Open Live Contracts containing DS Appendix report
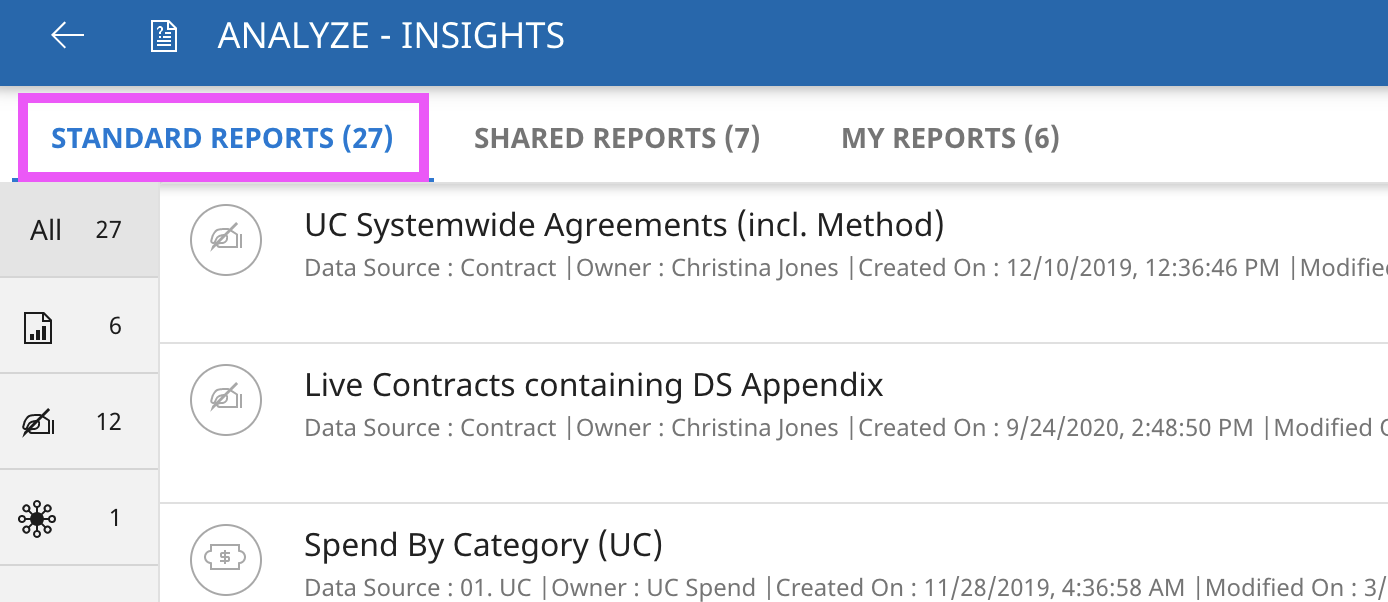This screenshot has width=1388, height=602. point(594,385)
